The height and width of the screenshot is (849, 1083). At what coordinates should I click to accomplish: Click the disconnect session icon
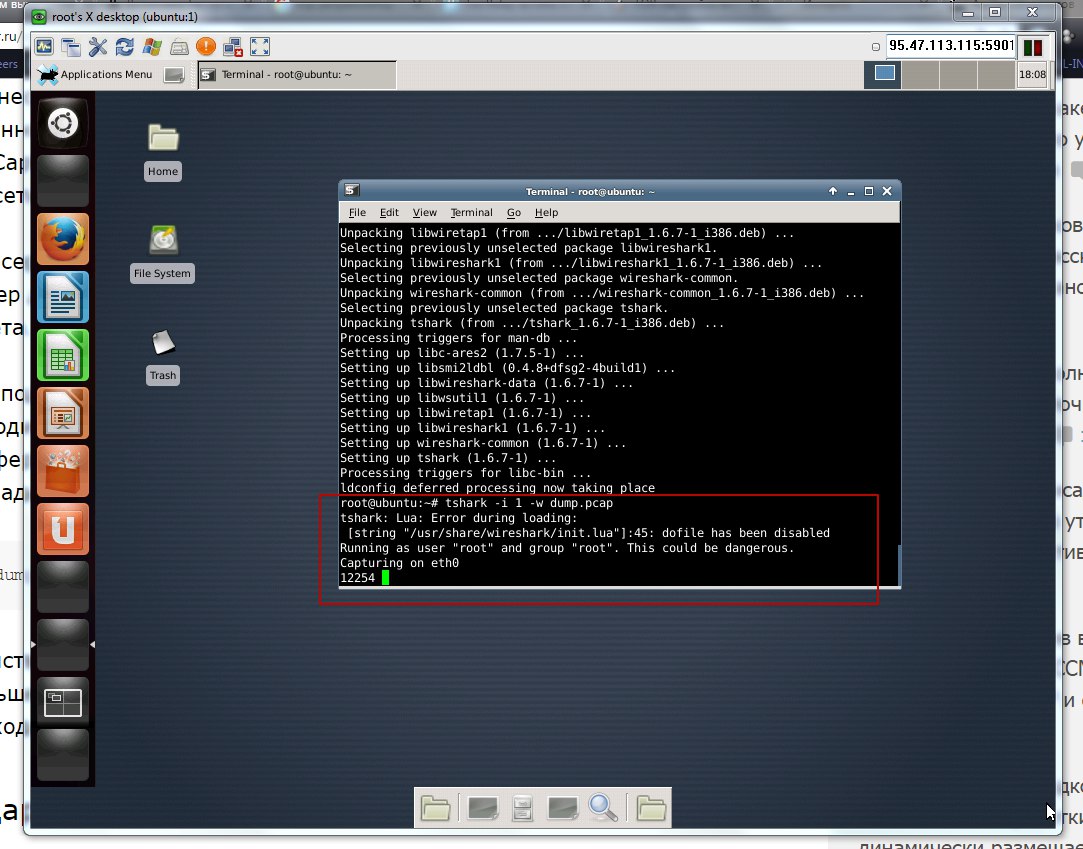233,46
